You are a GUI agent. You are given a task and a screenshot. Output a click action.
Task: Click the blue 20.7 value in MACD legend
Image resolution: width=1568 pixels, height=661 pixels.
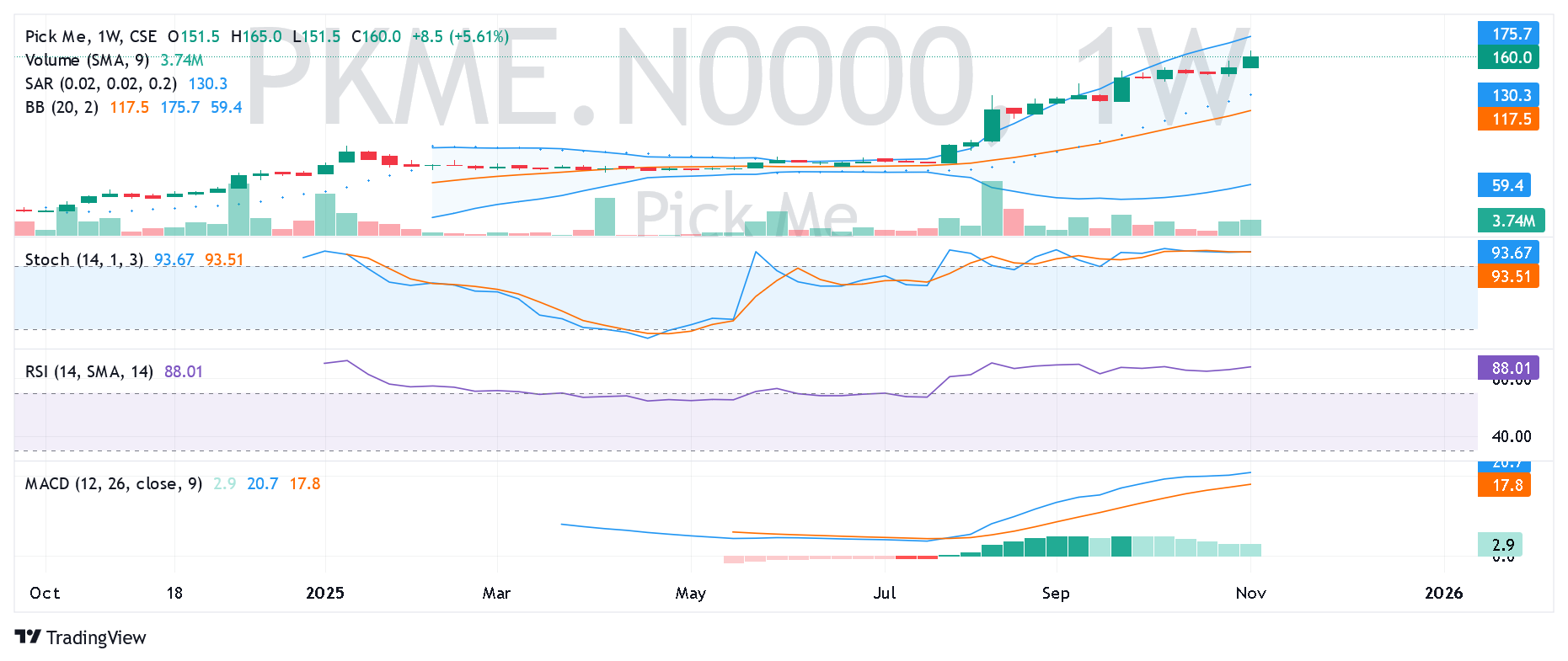point(263,483)
